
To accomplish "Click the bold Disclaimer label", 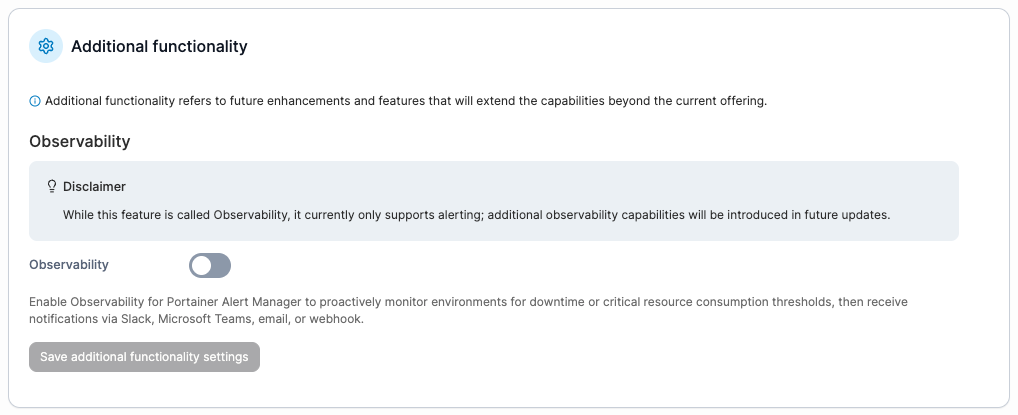I will pyautogui.click(x=94, y=186).
